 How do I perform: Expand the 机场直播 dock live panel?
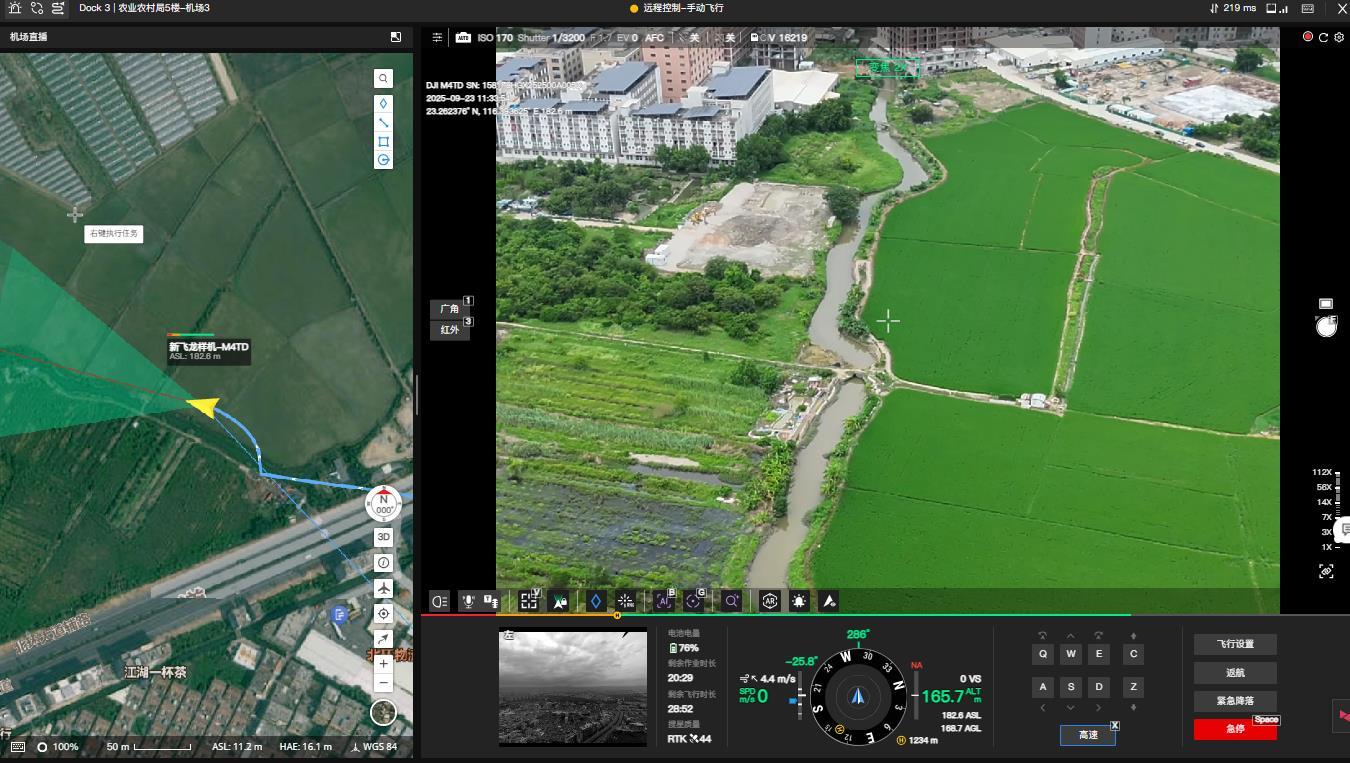coord(396,37)
